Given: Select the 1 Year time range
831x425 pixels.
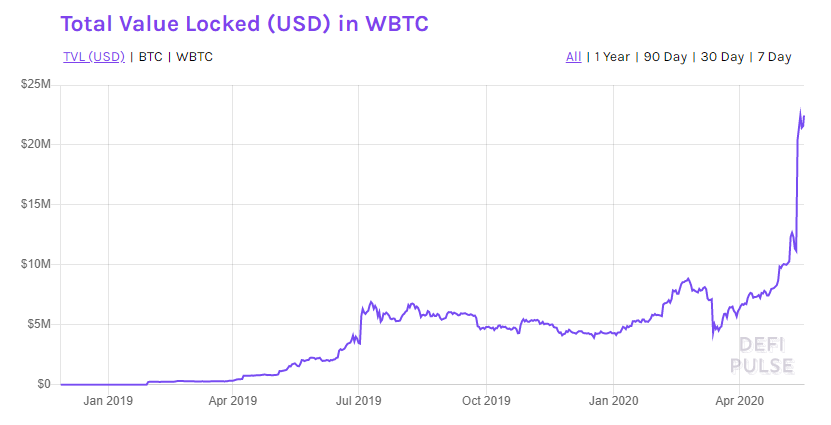Looking at the screenshot, I should pyautogui.click(x=612, y=57).
